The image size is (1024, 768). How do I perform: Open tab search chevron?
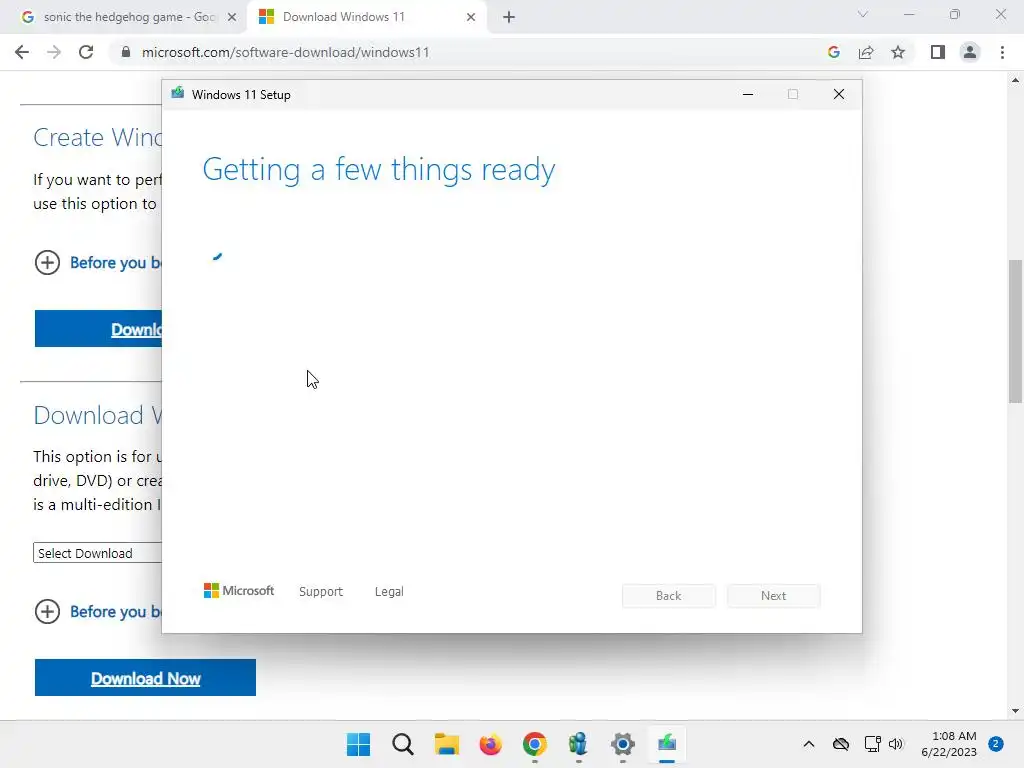pos(863,14)
